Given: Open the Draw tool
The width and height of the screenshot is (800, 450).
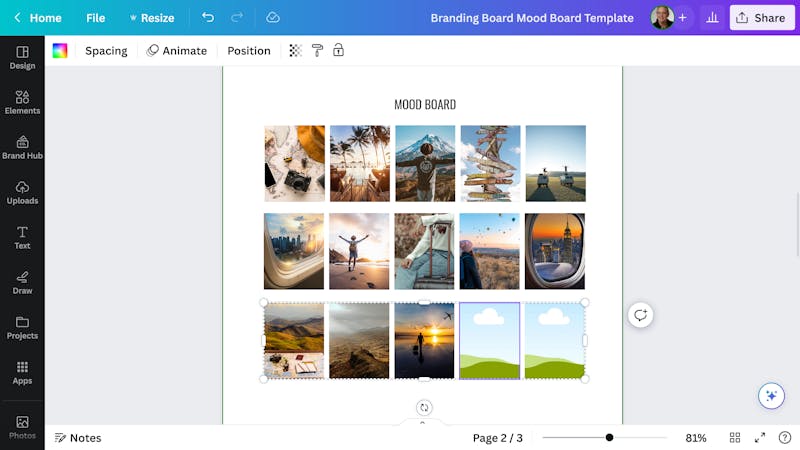Looking at the screenshot, I should pyautogui.click(x=22, y=283).
